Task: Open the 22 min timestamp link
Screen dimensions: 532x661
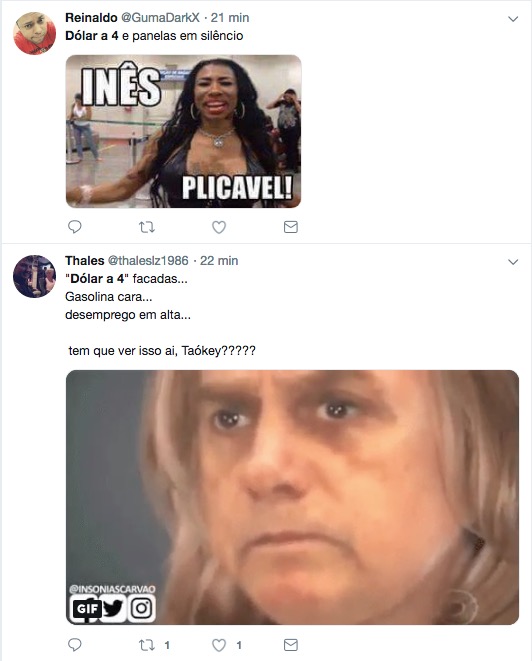Action: point(219,261)
